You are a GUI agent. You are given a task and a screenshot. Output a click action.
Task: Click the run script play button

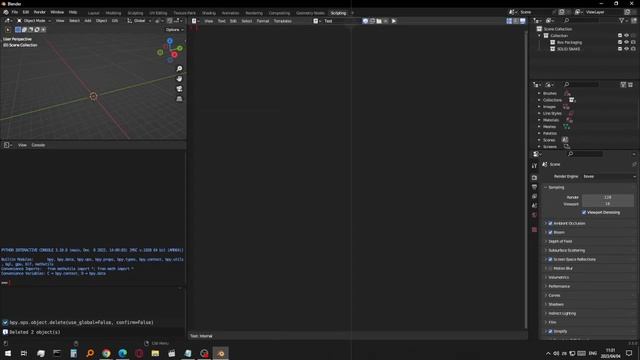pyautogui.click(x=393, y=21)
